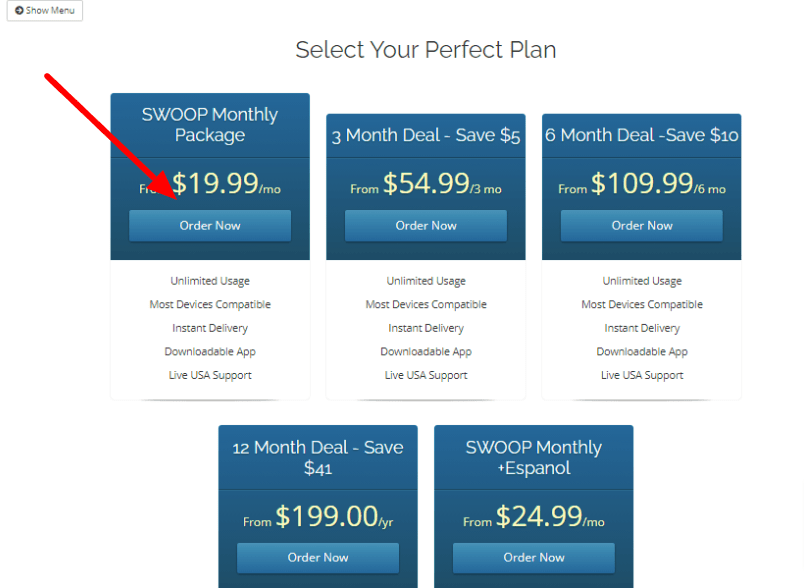Click the $24.99 monthly price
Image resolution: width=804 pixels, height=588 pixels.
click(x=540, y=516)
